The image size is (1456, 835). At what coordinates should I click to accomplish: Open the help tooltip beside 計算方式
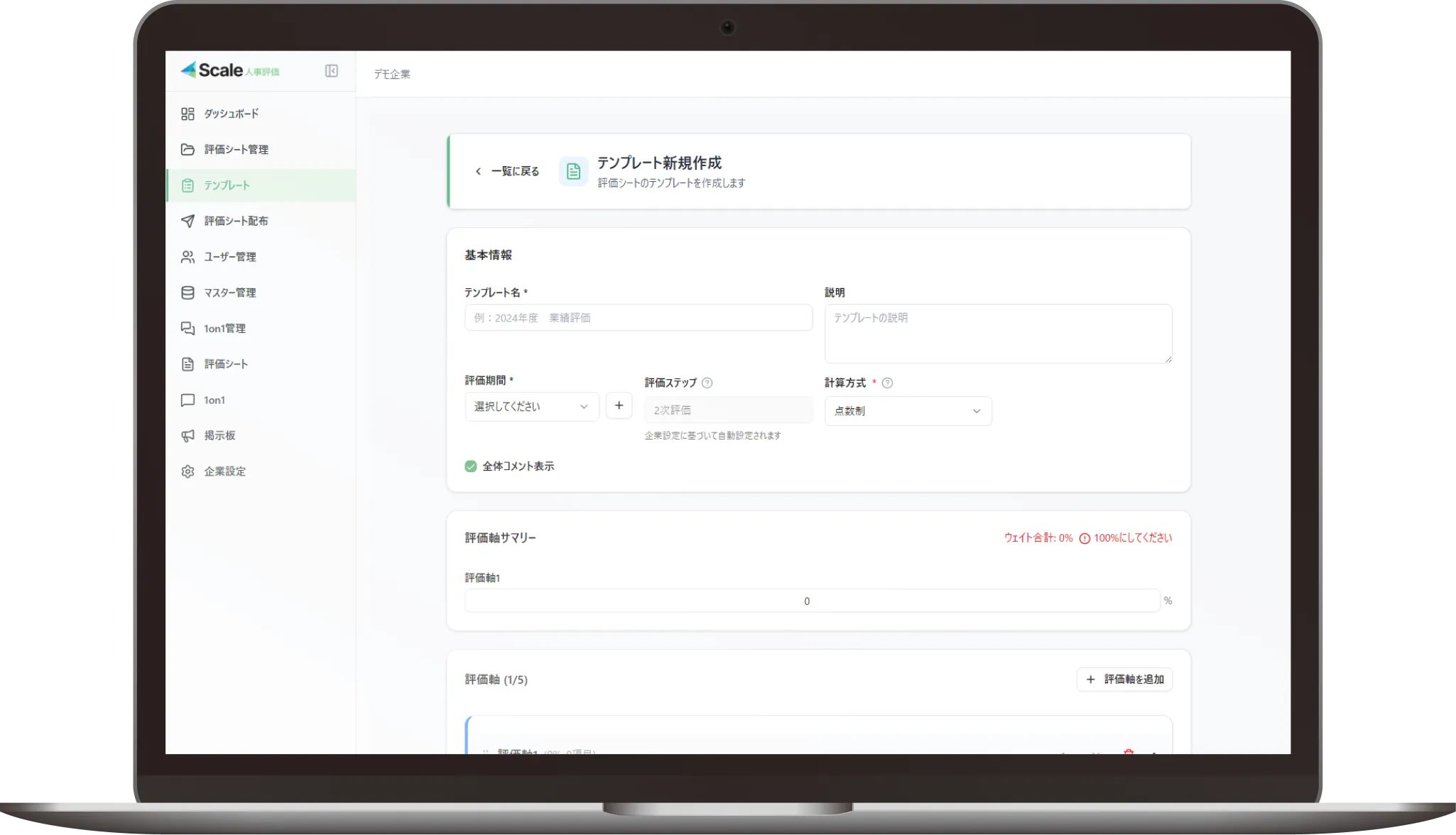[x=887, y=383]
